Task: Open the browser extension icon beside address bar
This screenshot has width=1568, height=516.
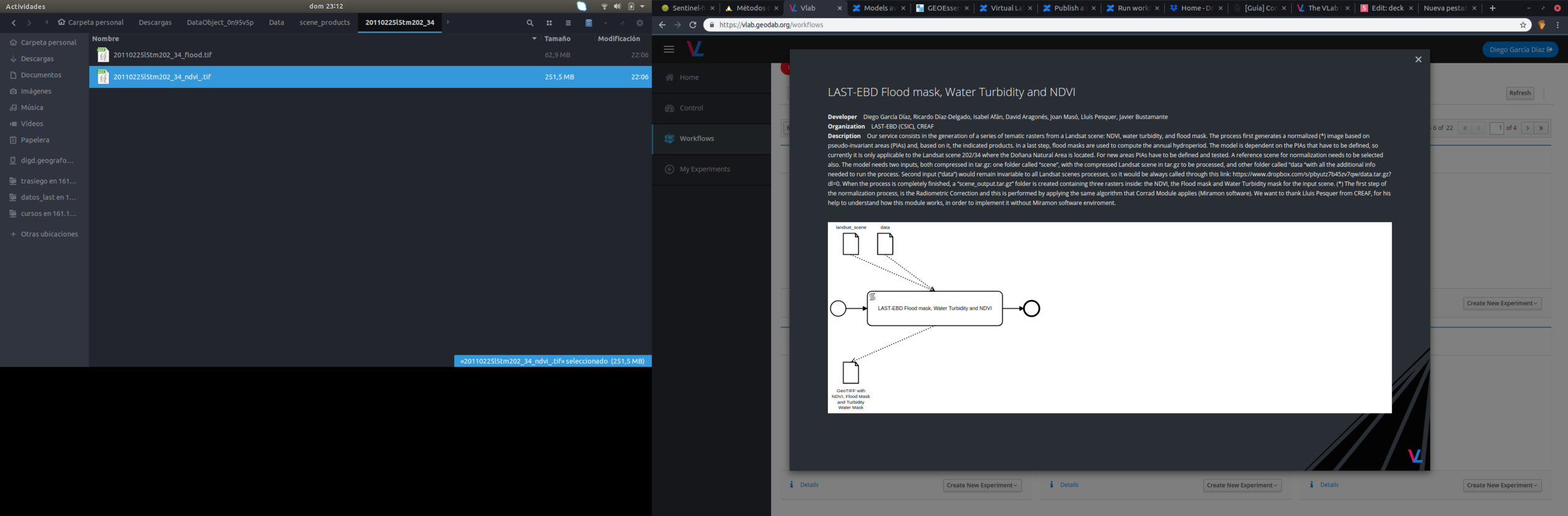Action: pos(1542,25)
